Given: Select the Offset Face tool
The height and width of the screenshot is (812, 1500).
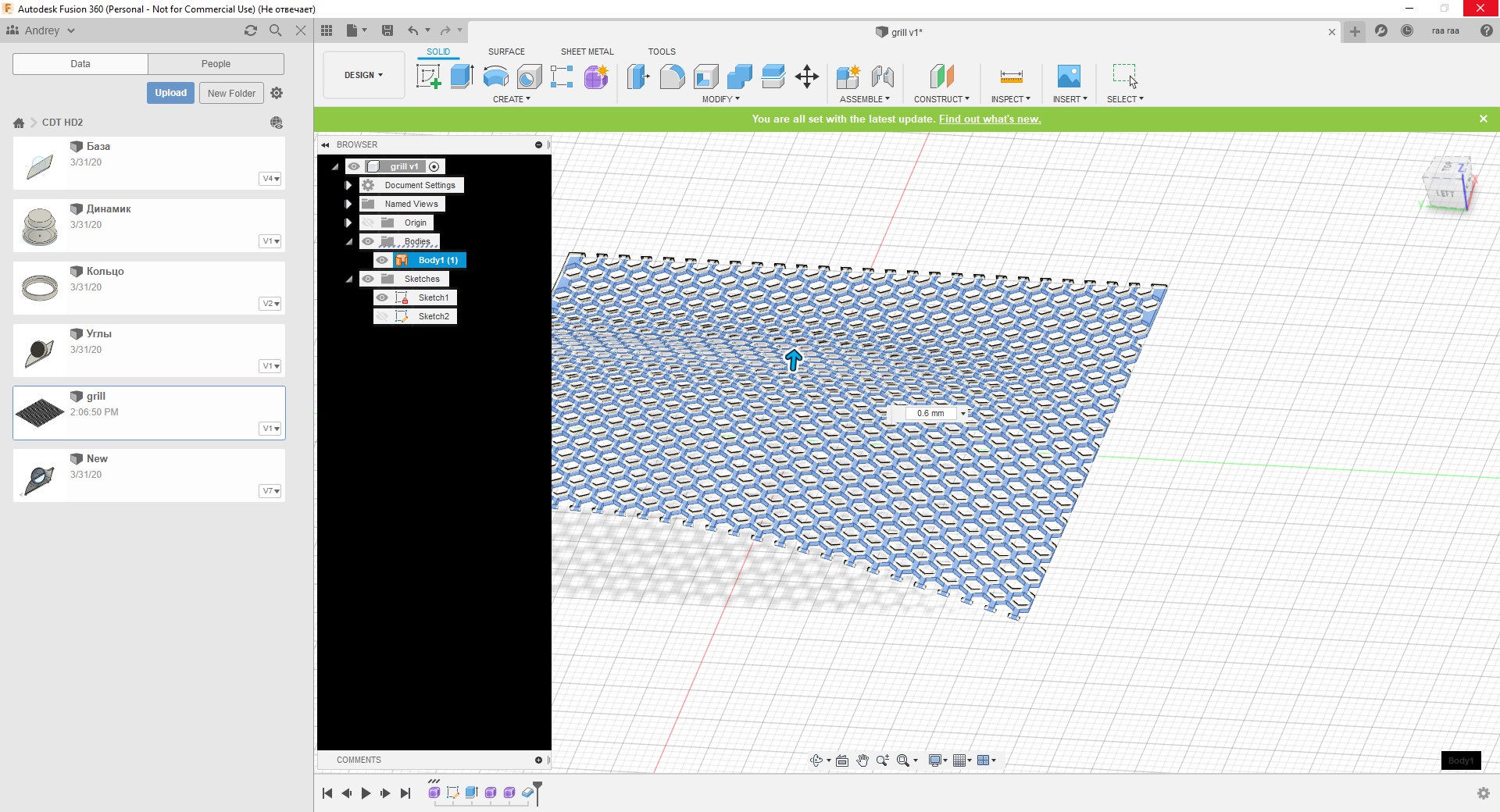Looking at the screenshot, I should tap(773, 77).
